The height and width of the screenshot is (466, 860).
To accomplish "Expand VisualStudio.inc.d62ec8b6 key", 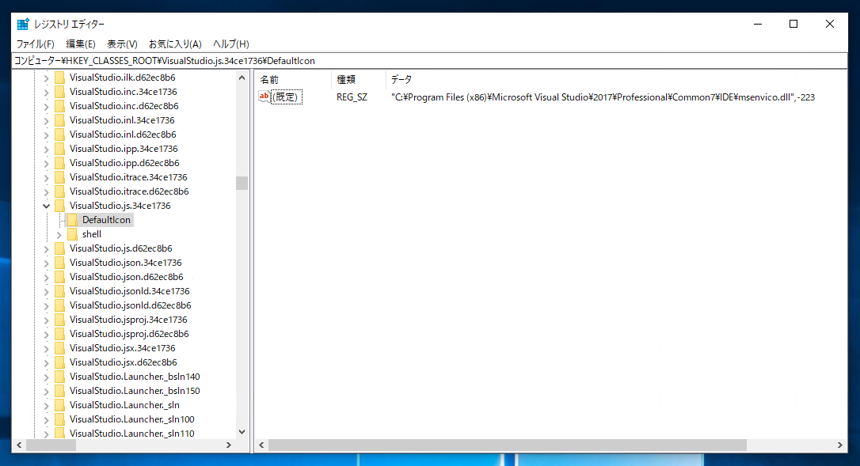I will 46,106.
